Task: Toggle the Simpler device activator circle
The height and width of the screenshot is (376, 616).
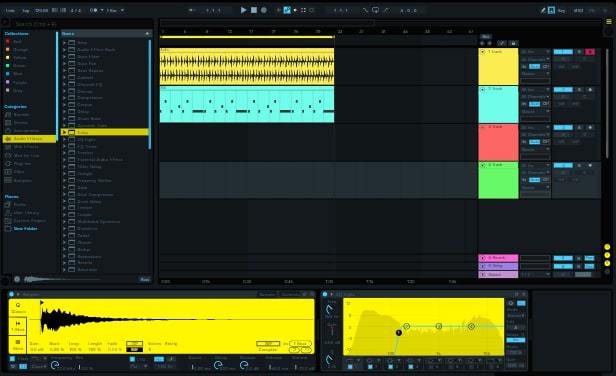Action: click(11, 294)
